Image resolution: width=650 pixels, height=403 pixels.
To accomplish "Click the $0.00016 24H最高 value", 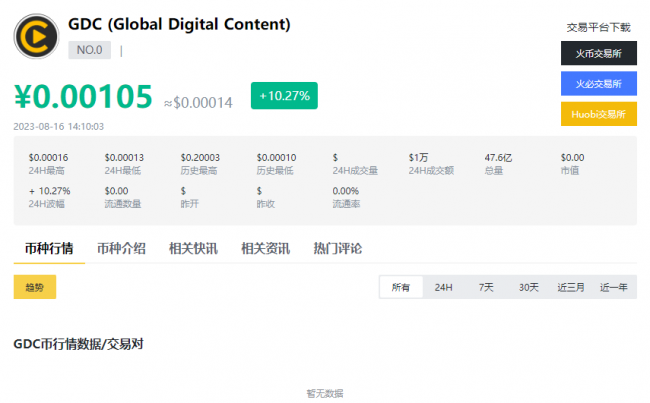I will 48,158.
